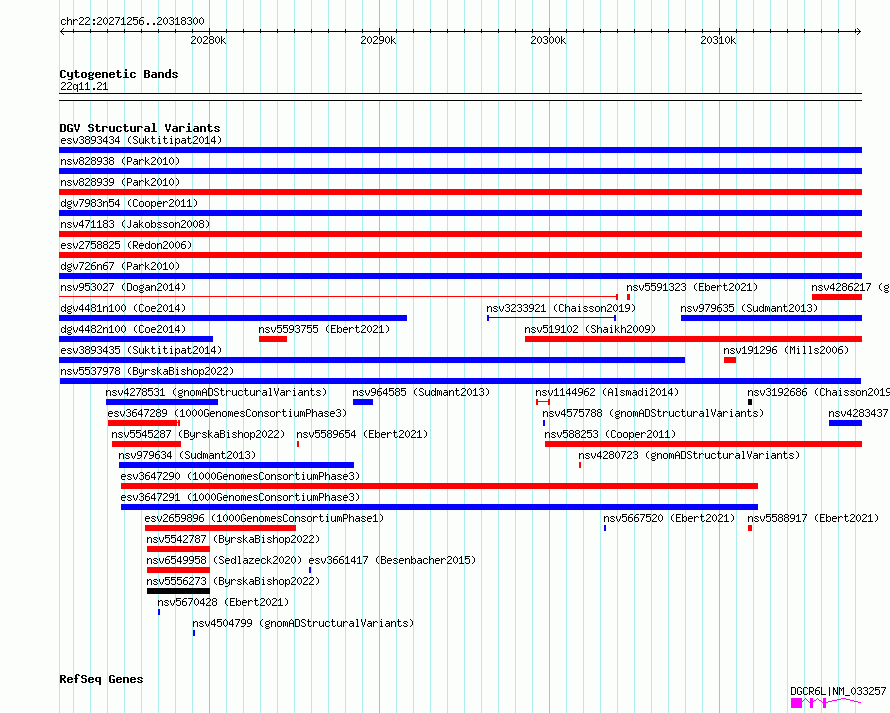
Task: Click nsv964585 (Sudmant2013) label
Action: [x=421, y=392]
